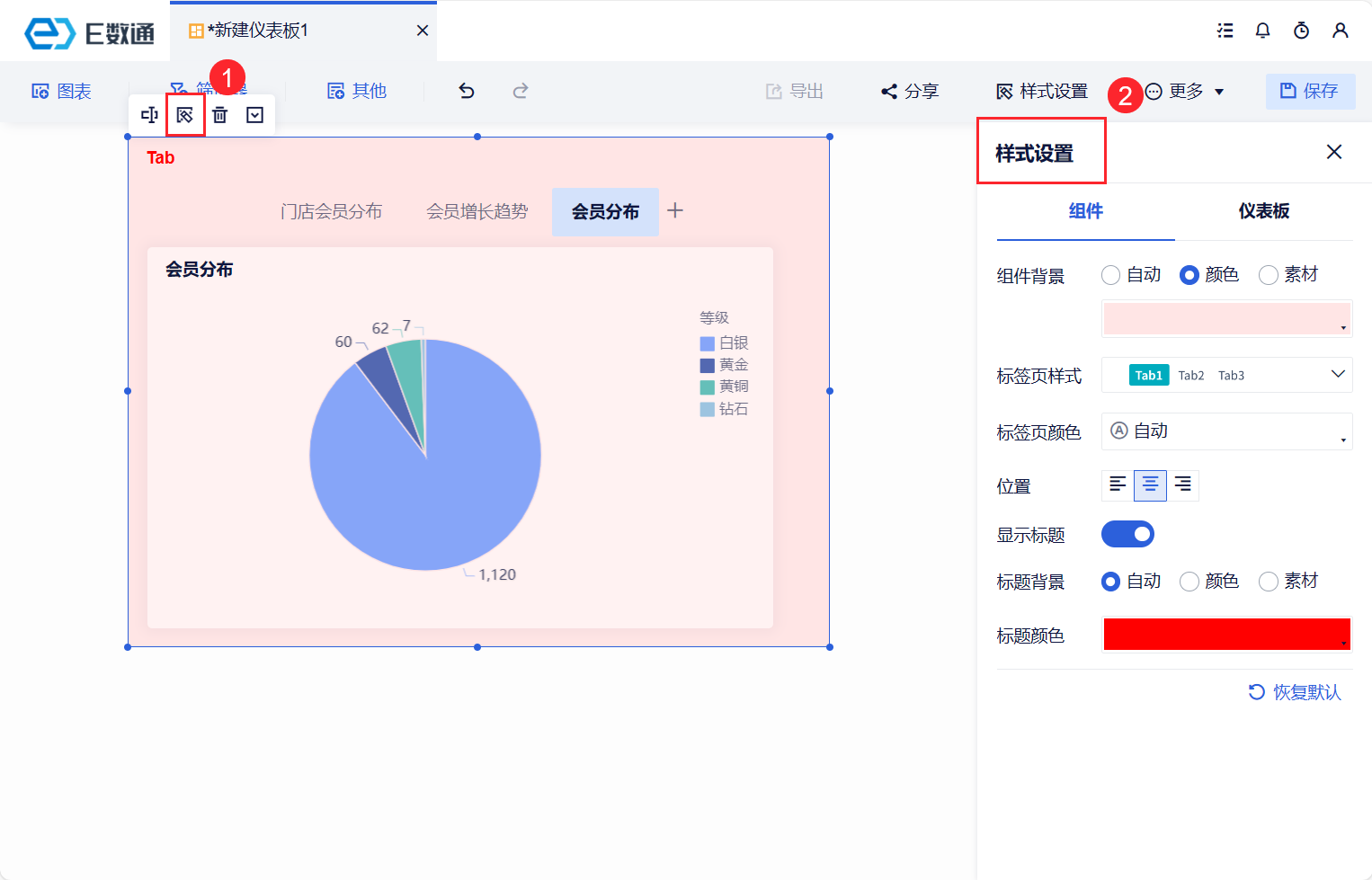The width and height of the screenshot is (1372, 880).
Task: Click the E数通 logo
Action: tap(89, 33)
